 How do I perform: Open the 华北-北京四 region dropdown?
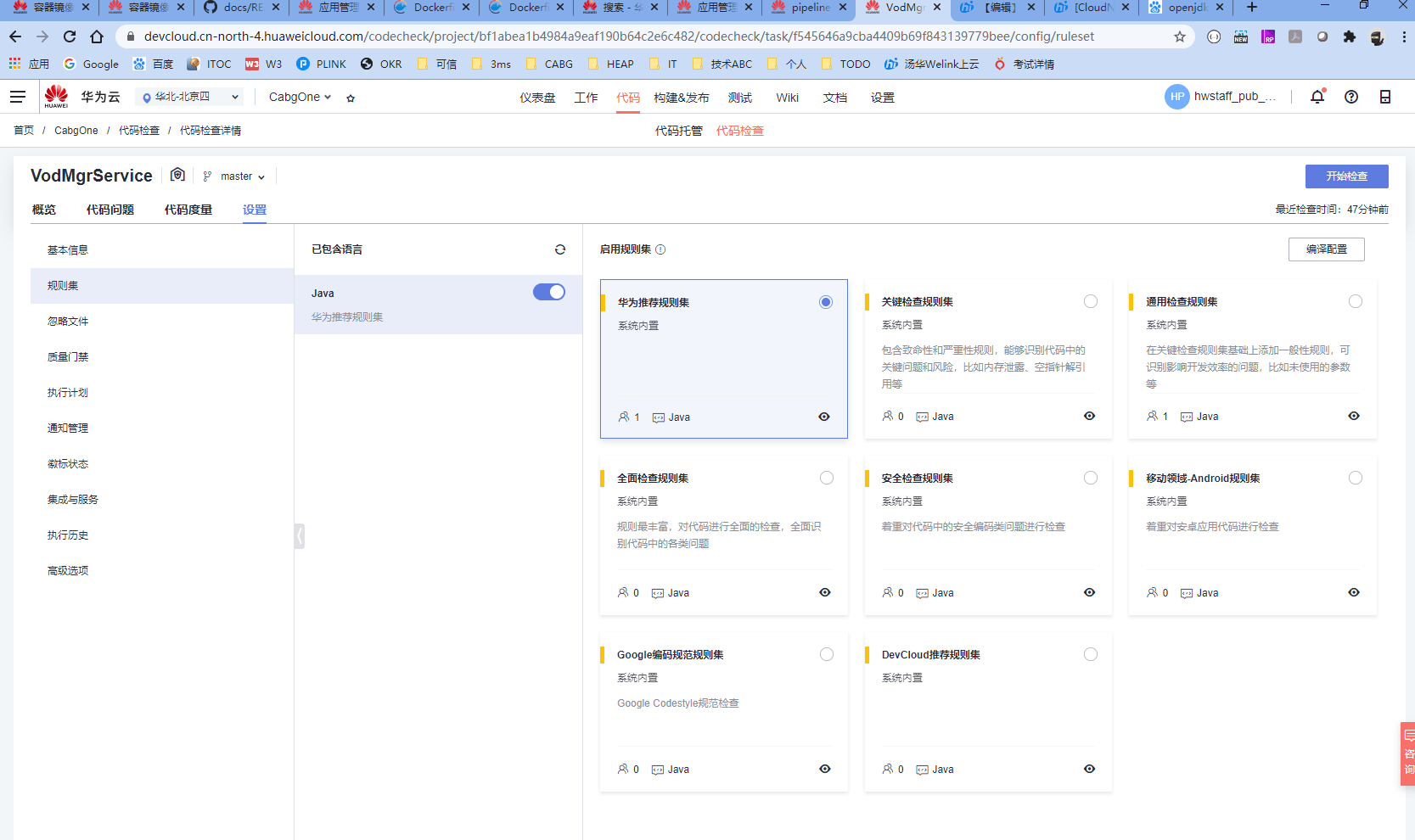coord(189,97)
